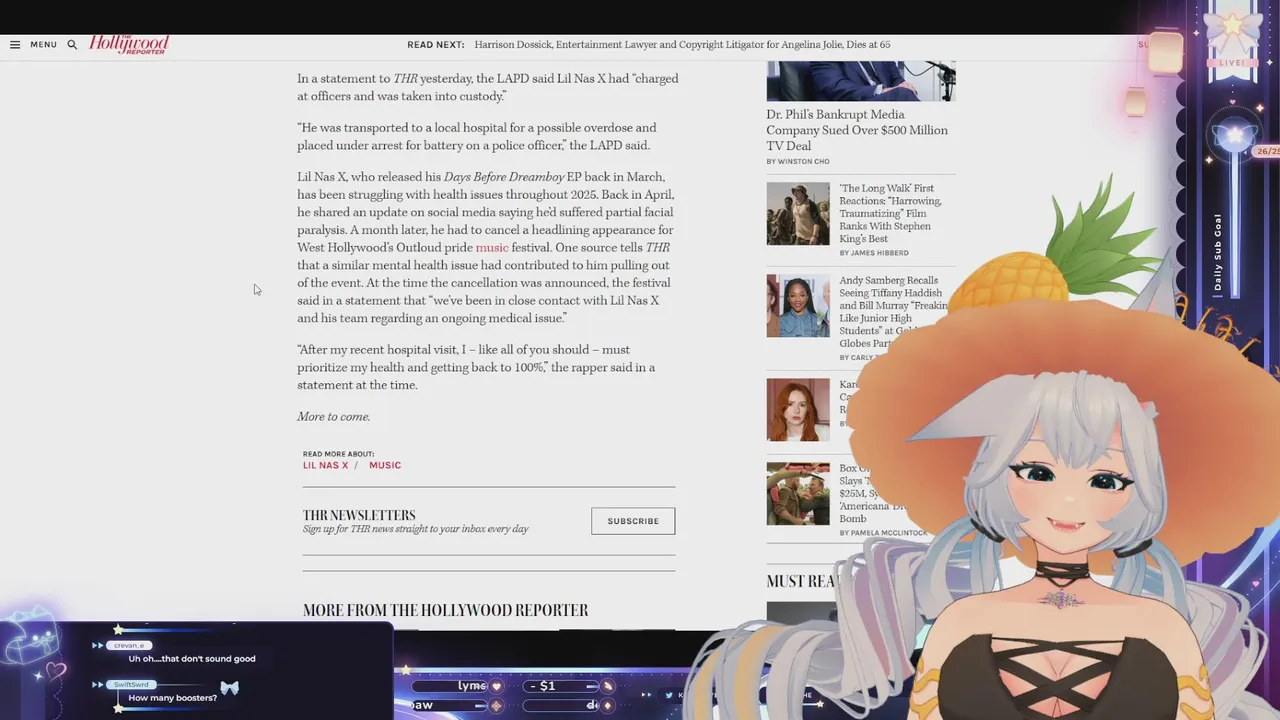Click the red-haired woman article thumbnail
This screenshot has height=720, width=1280.
click(x=798, y=409)
